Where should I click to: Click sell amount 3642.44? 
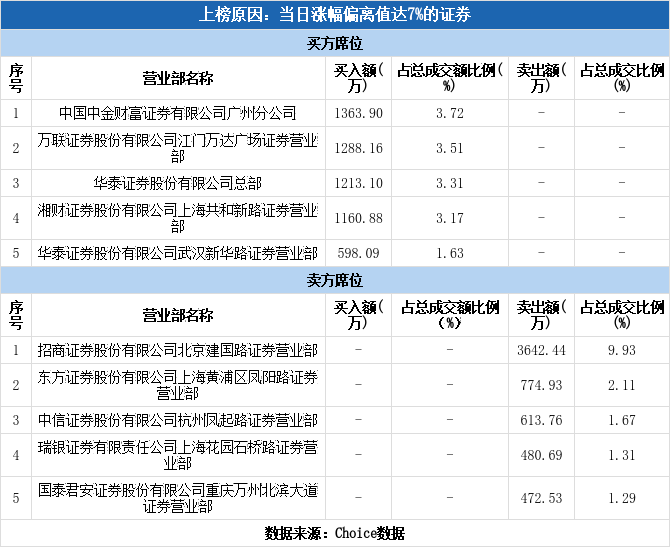[541, 350]
